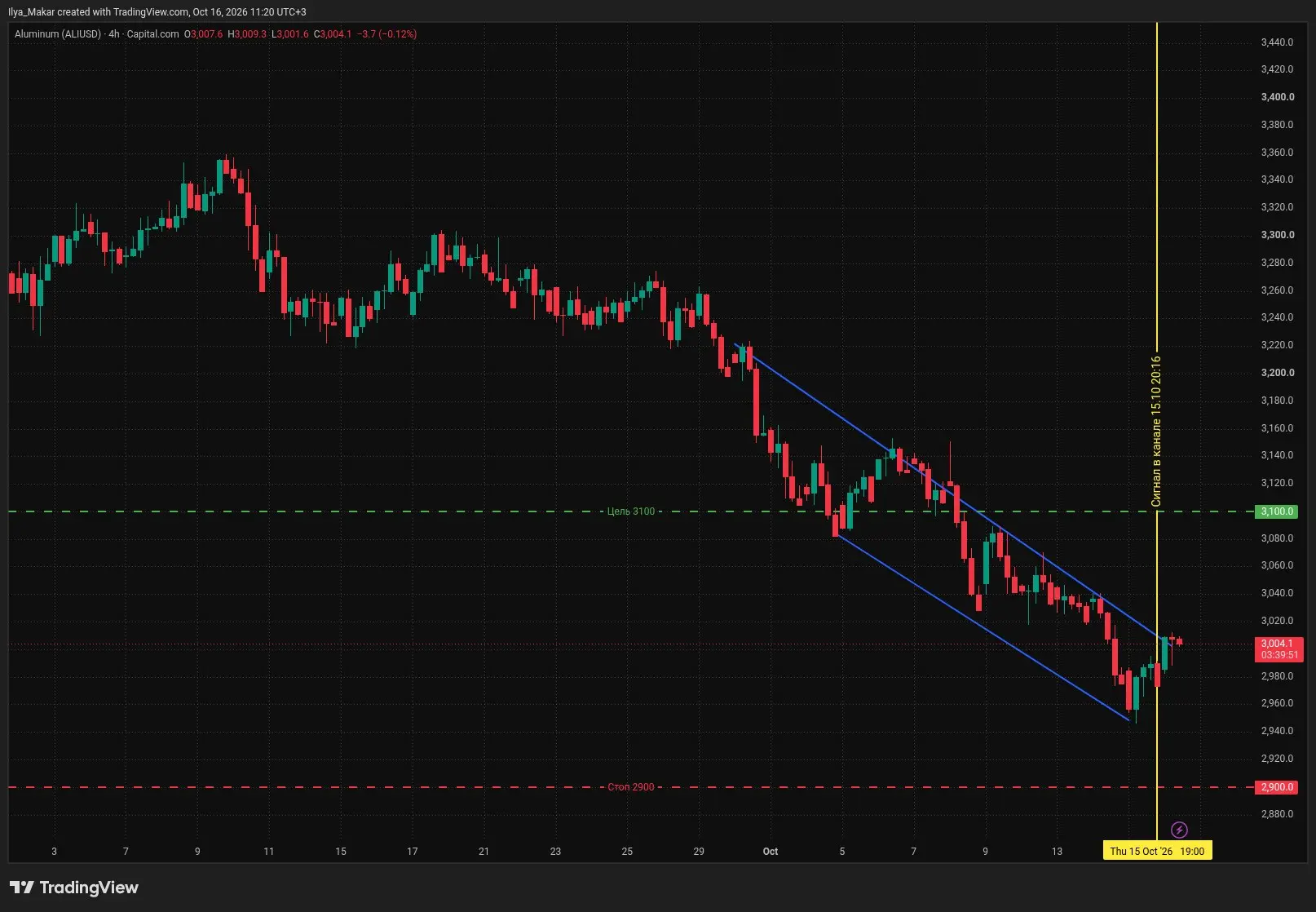
Task: Select the upper blue channel trend line
Action: click(x=946, y=489)
